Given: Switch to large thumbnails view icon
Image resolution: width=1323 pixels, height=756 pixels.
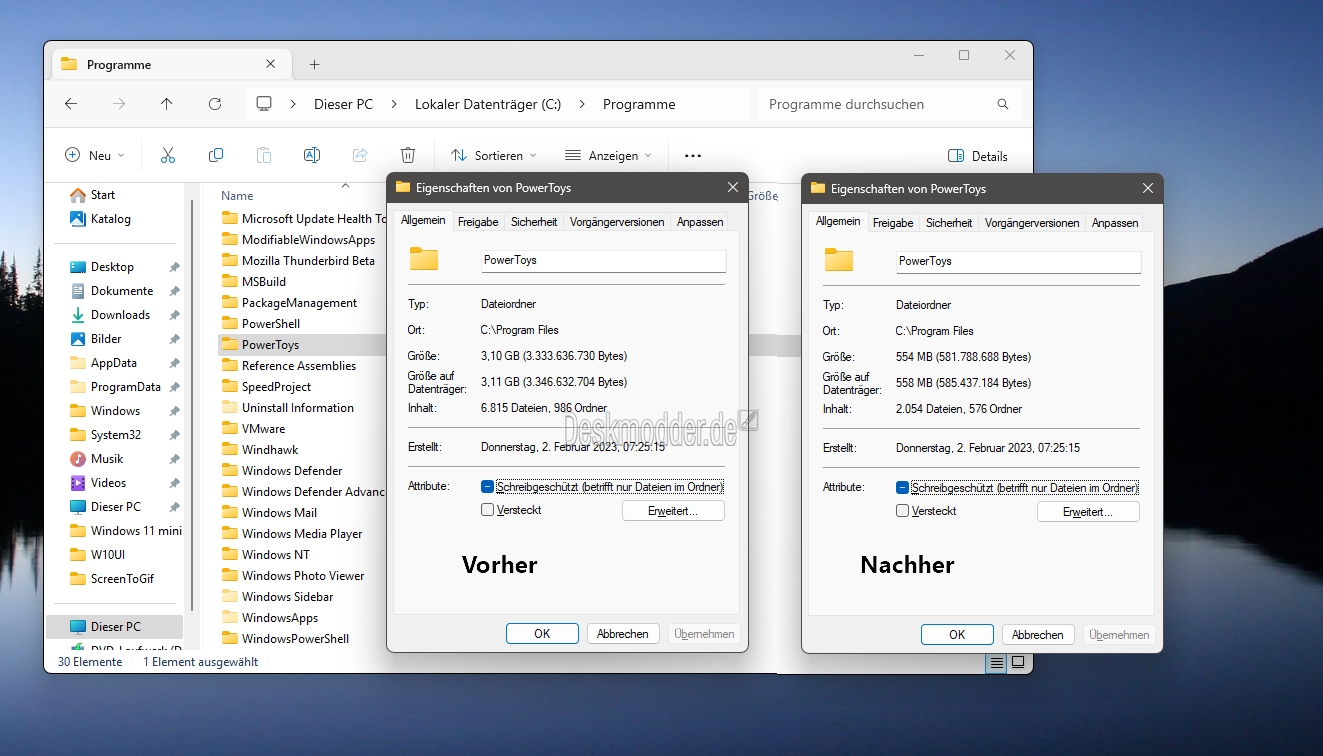Looking at the screenshot, I should [x=1018, y=662].
